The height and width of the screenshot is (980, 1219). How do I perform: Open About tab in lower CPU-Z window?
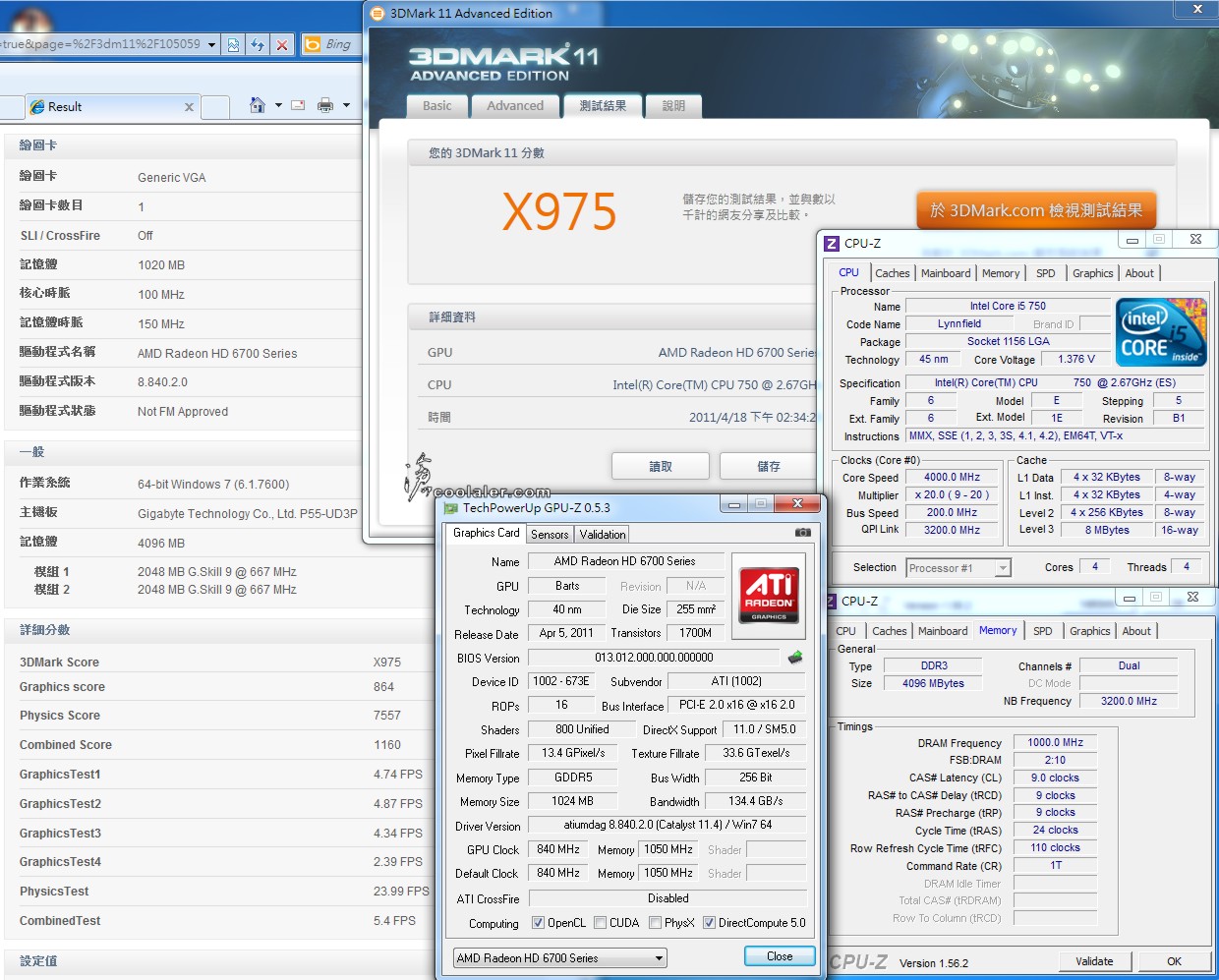point(1136,631)
